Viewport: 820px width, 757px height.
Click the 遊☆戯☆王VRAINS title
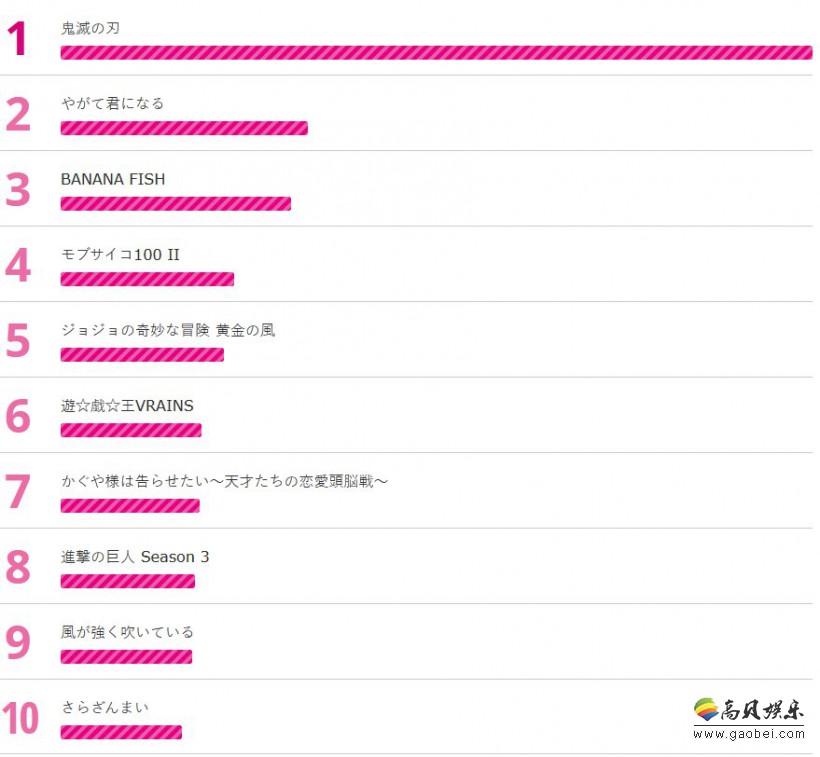pyautogui.click(x=127, y=406)
